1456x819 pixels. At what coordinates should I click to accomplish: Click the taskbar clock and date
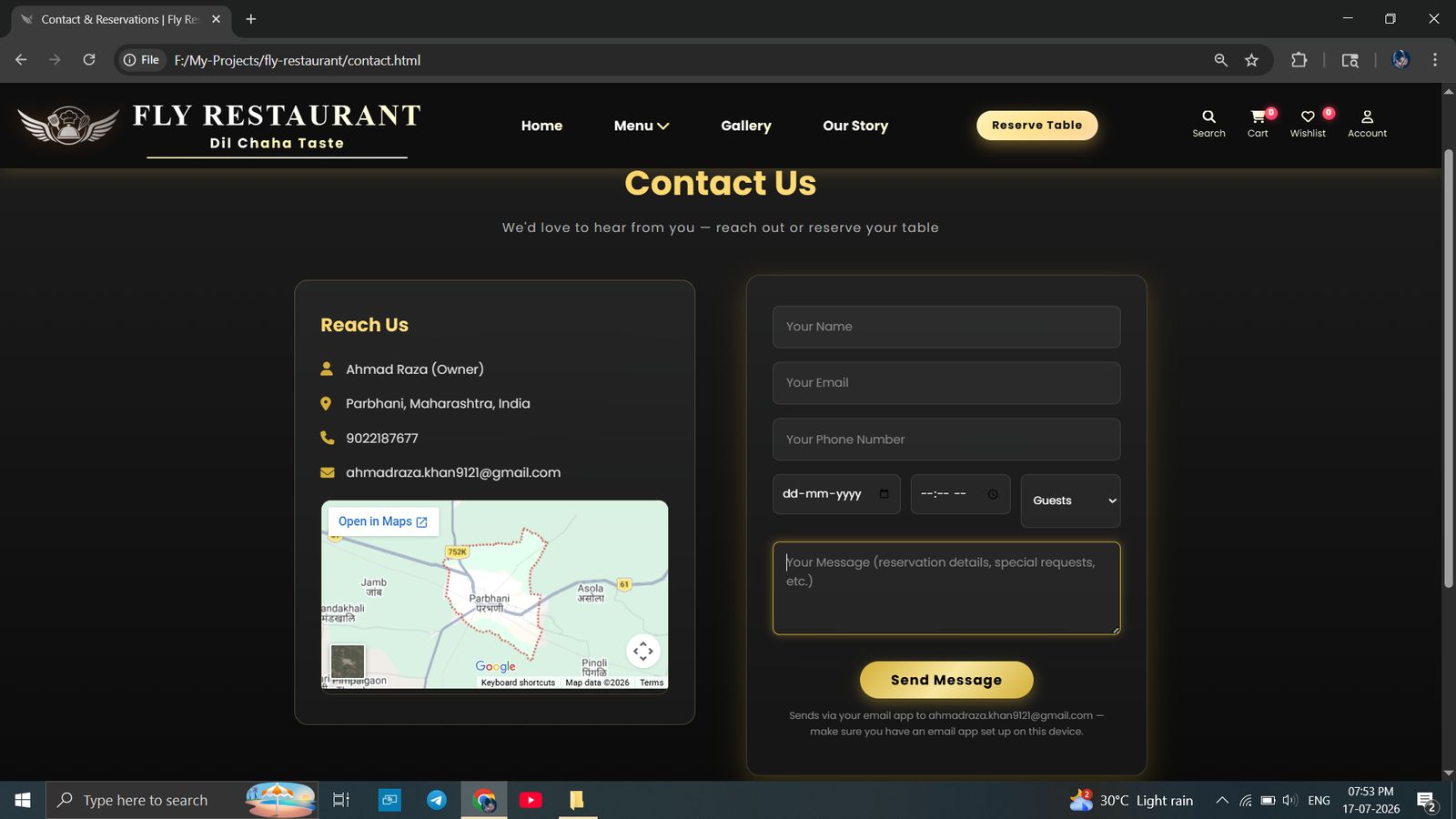click(1371, 800)
